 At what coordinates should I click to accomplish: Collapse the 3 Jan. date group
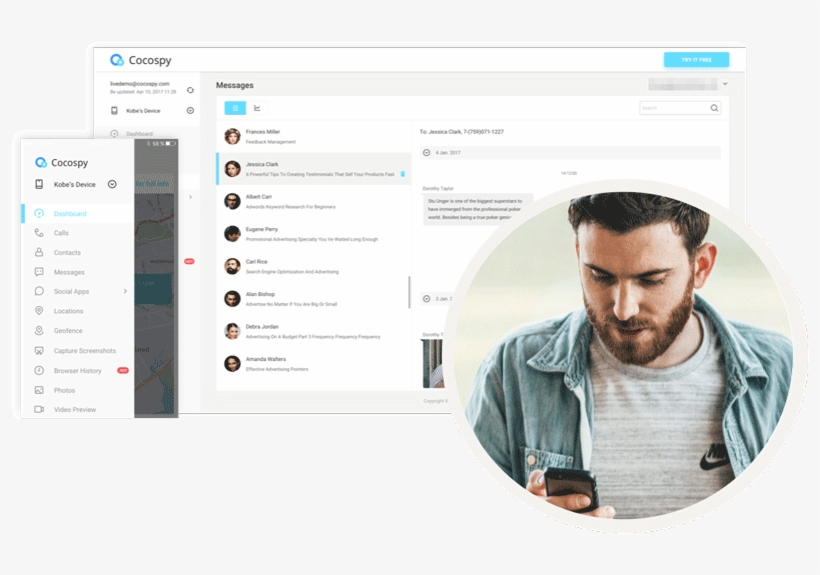point(427,298)
